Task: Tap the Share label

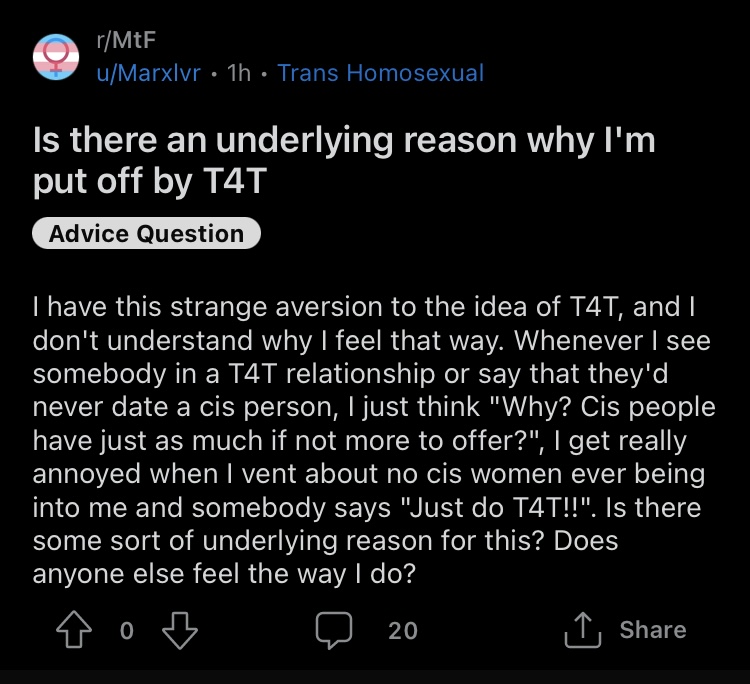Action: click(653, 629)
